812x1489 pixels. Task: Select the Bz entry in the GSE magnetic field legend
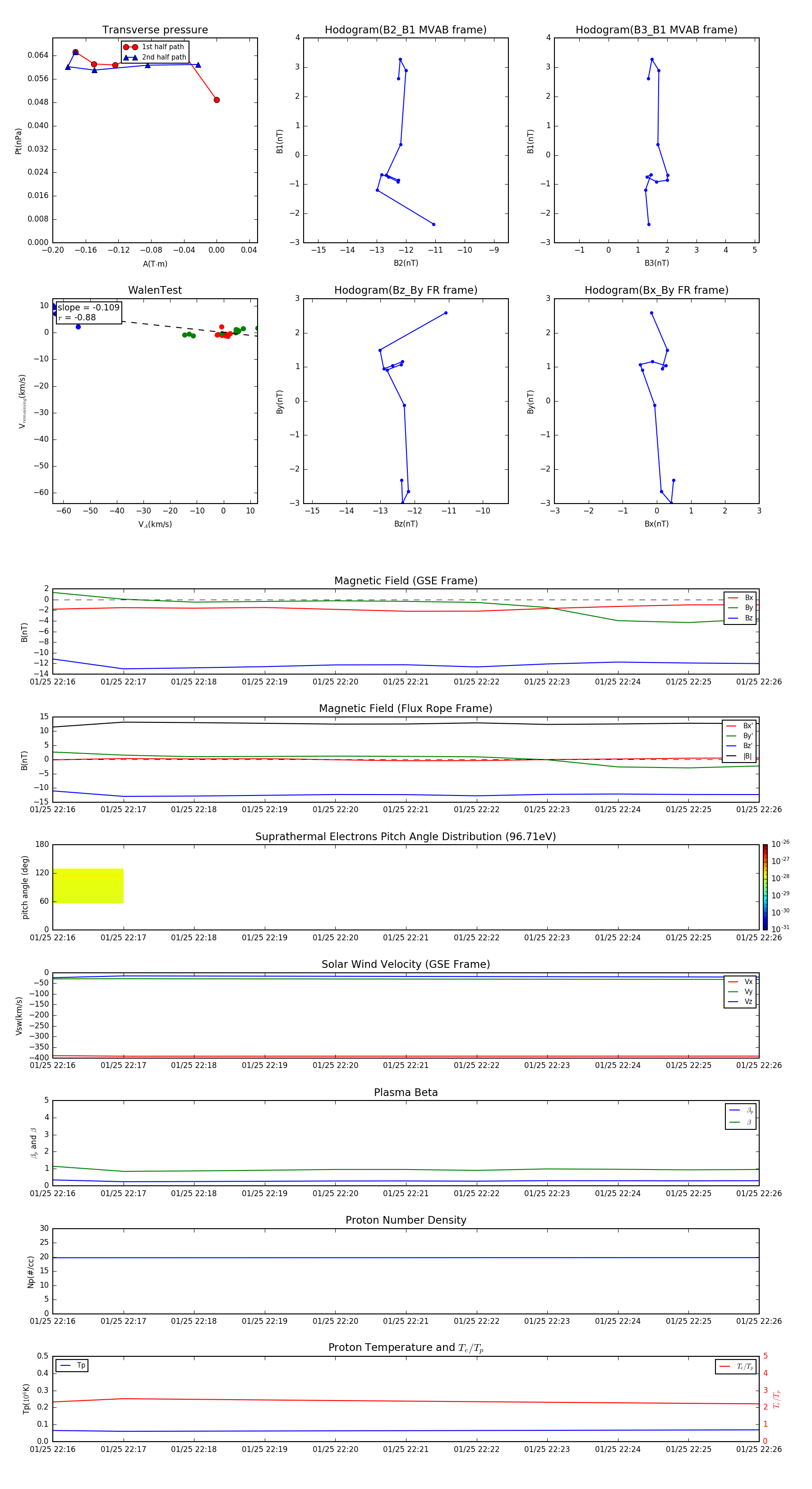point(740,618)
